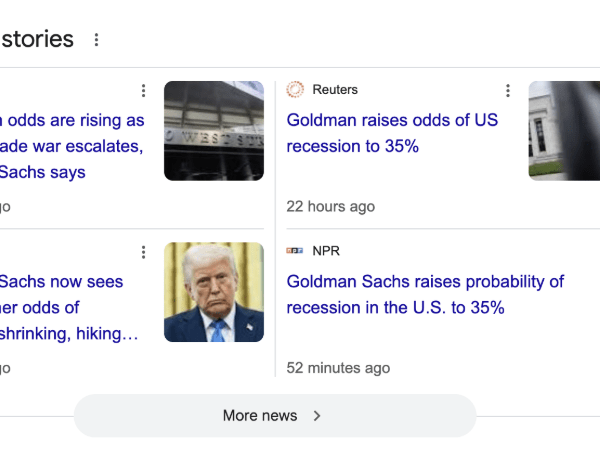Click the 'stories' section heading
600x456 pixels.
point(37,39)
